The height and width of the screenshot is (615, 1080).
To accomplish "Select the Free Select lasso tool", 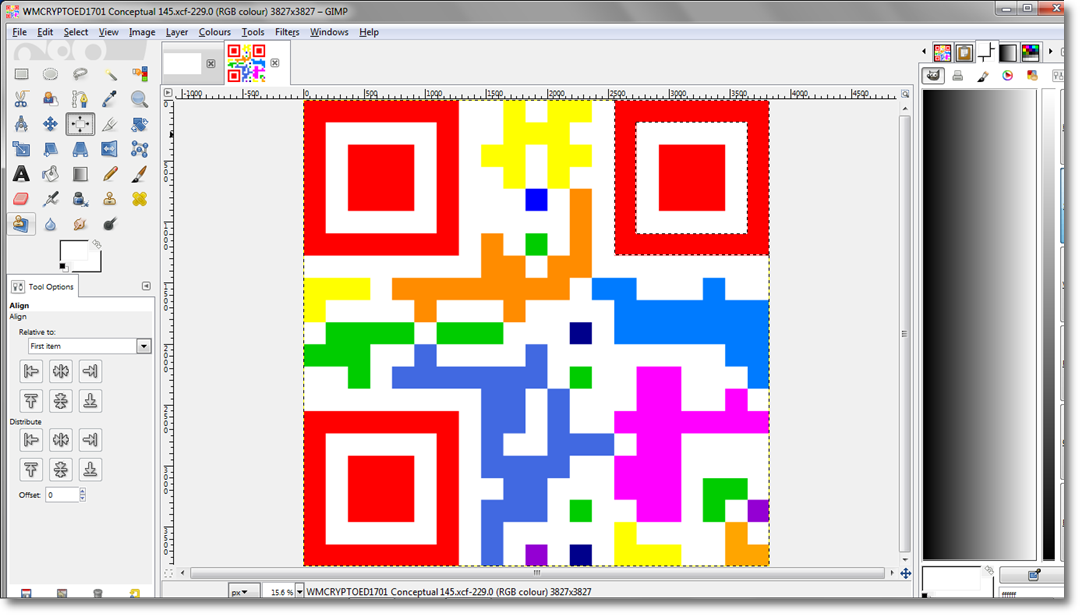I will (x=80, y=74).
